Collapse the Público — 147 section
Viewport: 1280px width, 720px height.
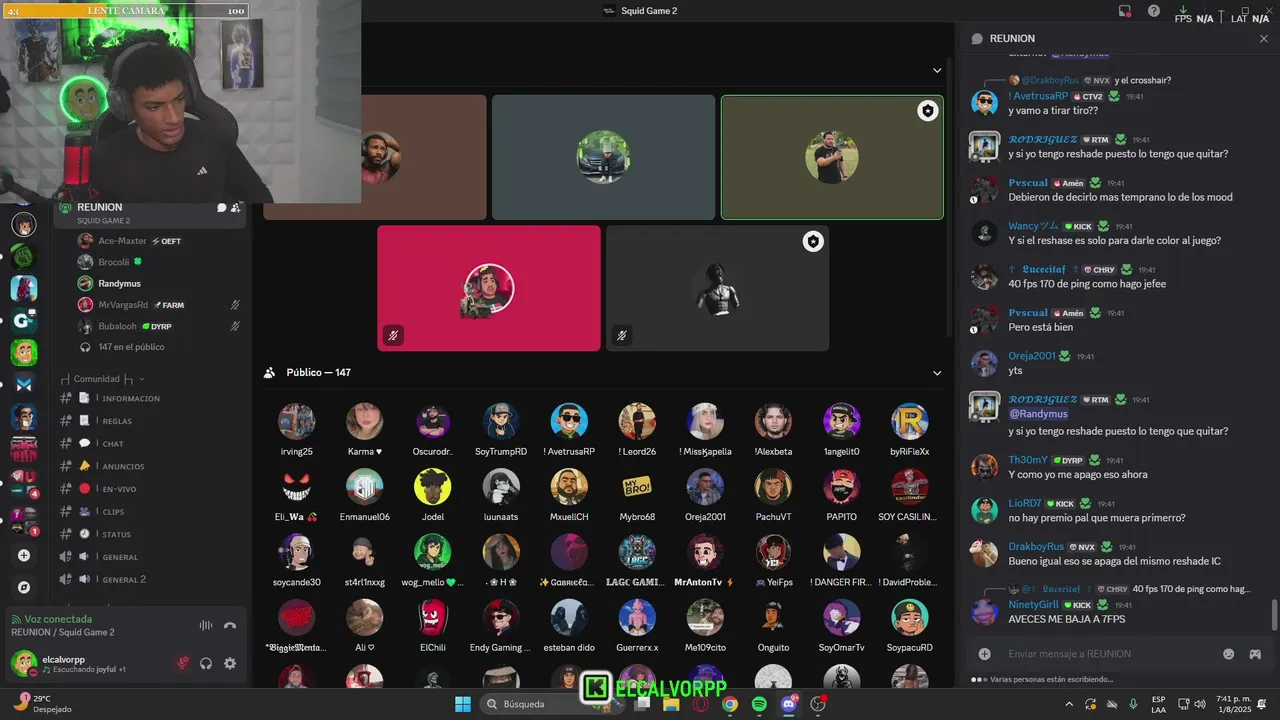click(937, 373)
